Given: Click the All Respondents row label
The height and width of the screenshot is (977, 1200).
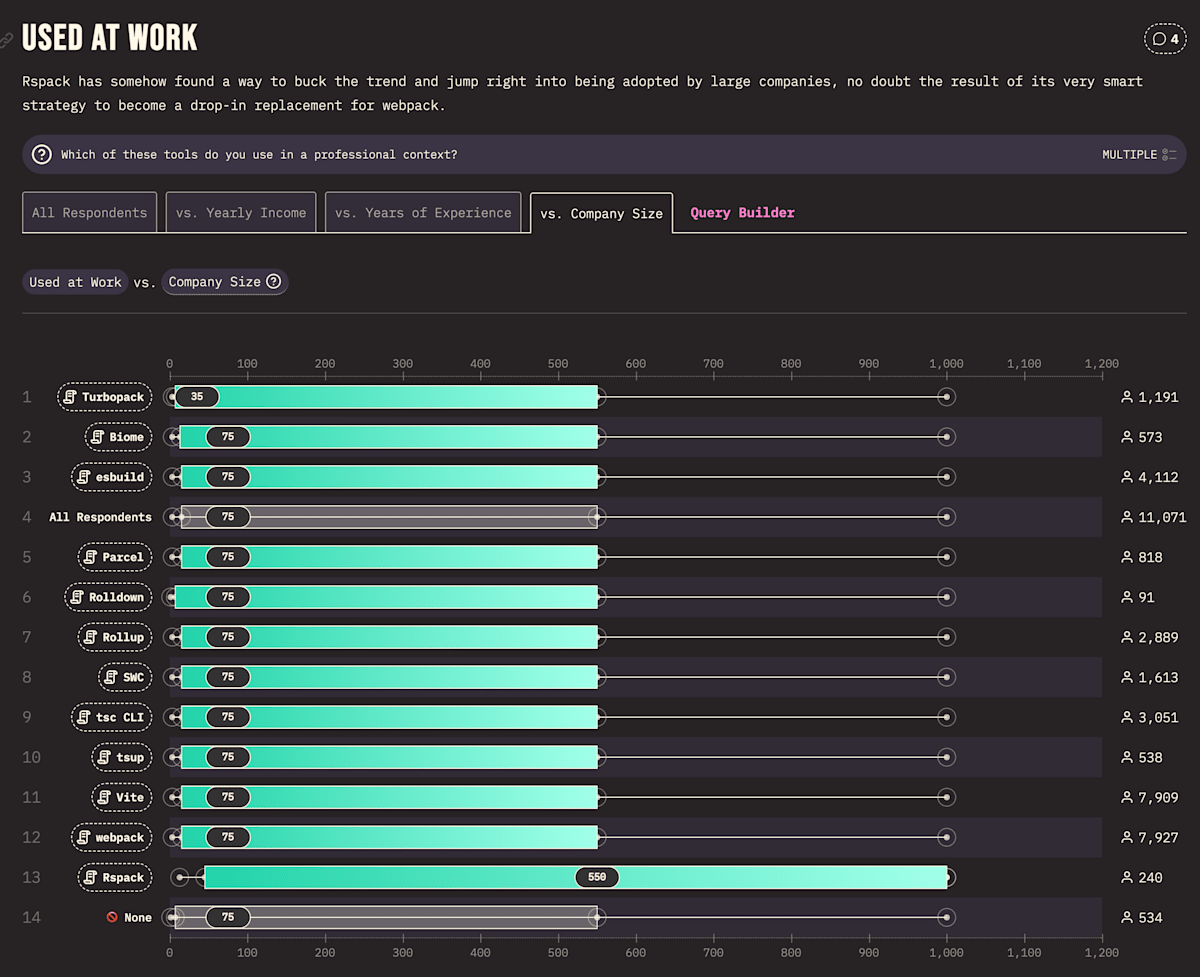Looking at the screenshot, I should pyautogui.click(x=100, y=517).
